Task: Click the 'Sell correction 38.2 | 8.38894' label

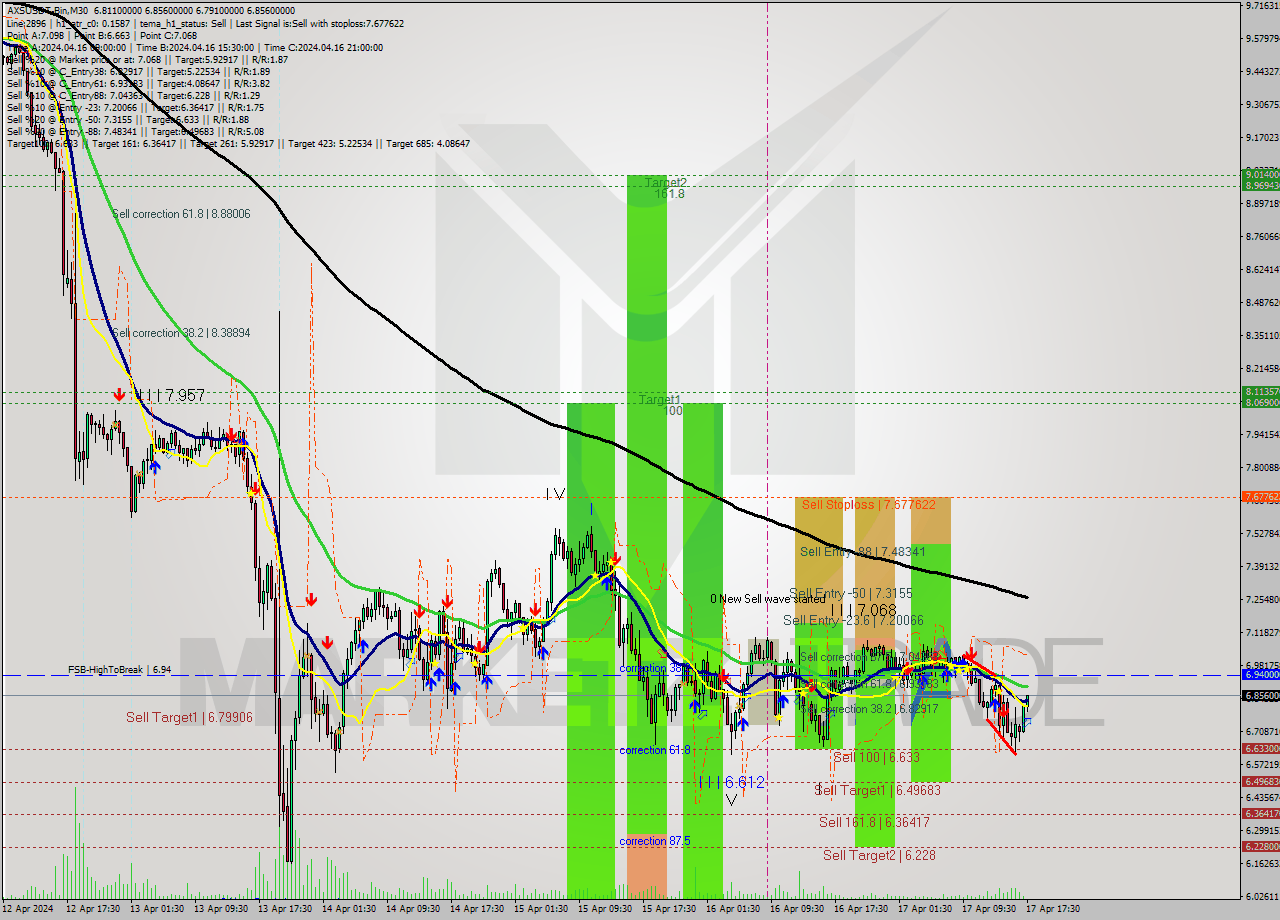Action: 181,333
